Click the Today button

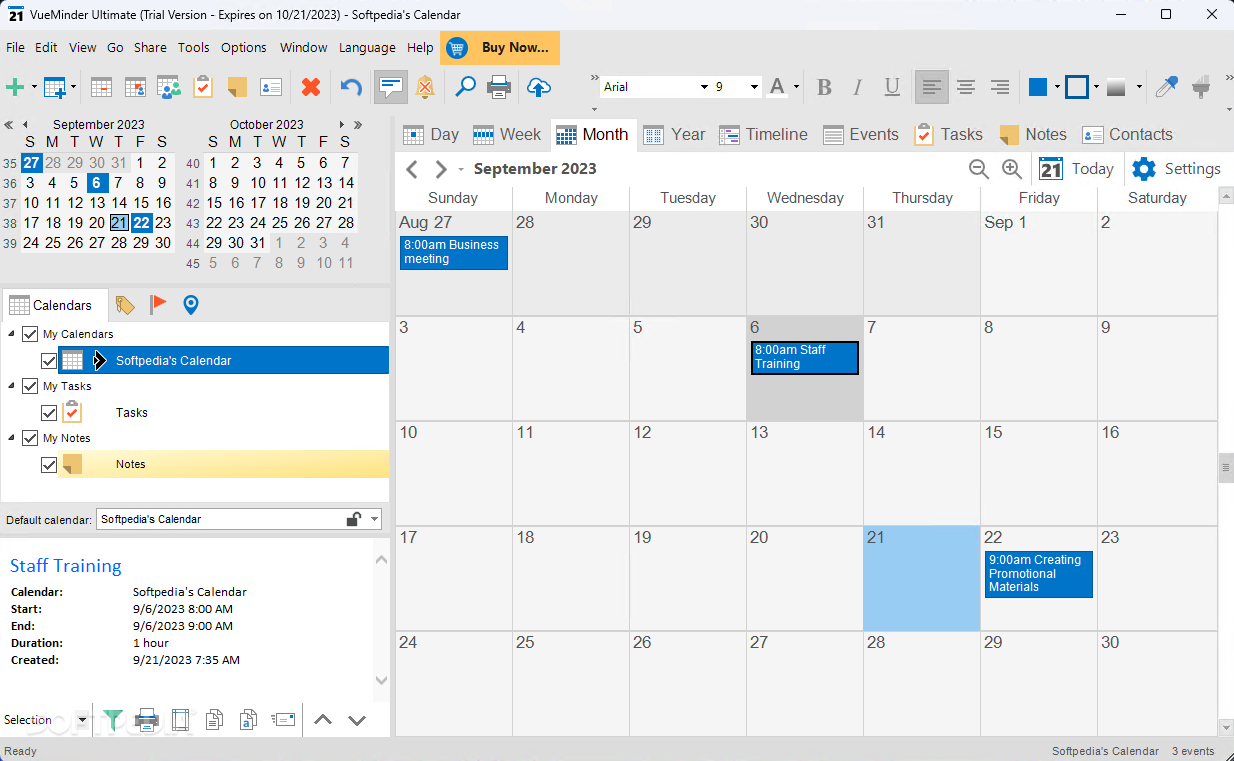1077,169
